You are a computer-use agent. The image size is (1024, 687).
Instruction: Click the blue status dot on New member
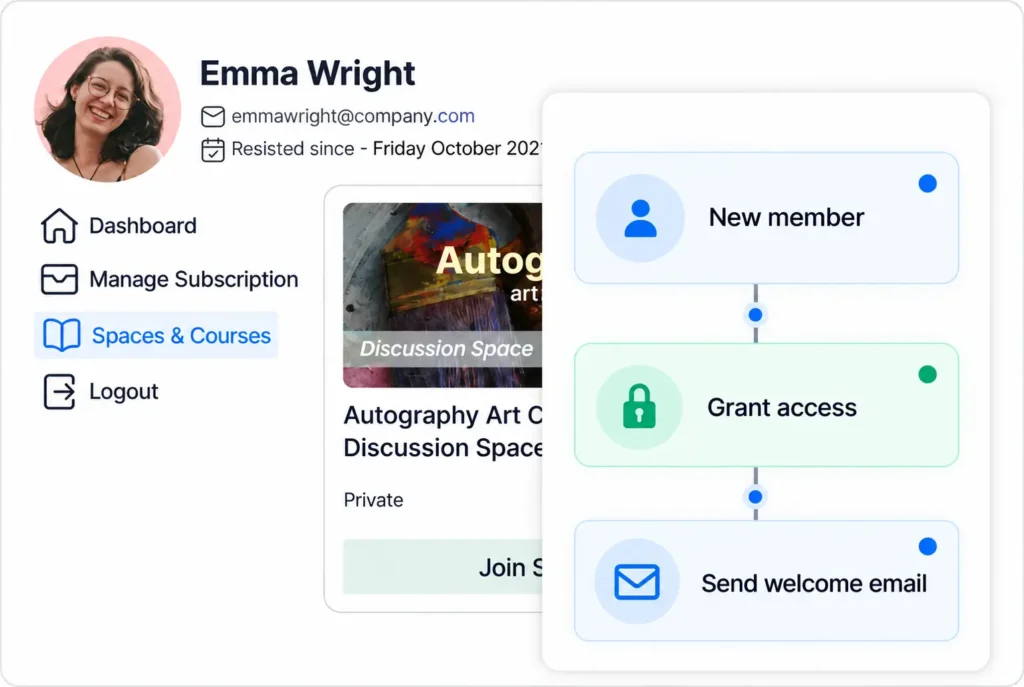927,184
